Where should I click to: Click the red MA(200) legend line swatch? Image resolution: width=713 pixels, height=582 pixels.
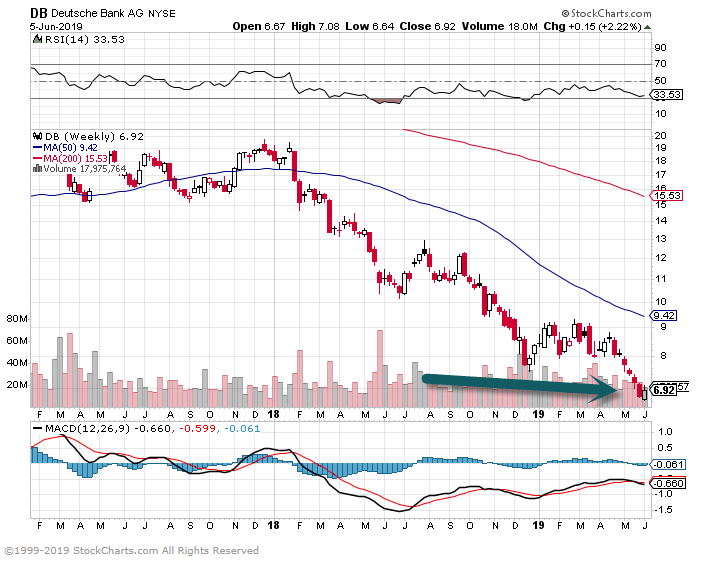pos(37,159)
